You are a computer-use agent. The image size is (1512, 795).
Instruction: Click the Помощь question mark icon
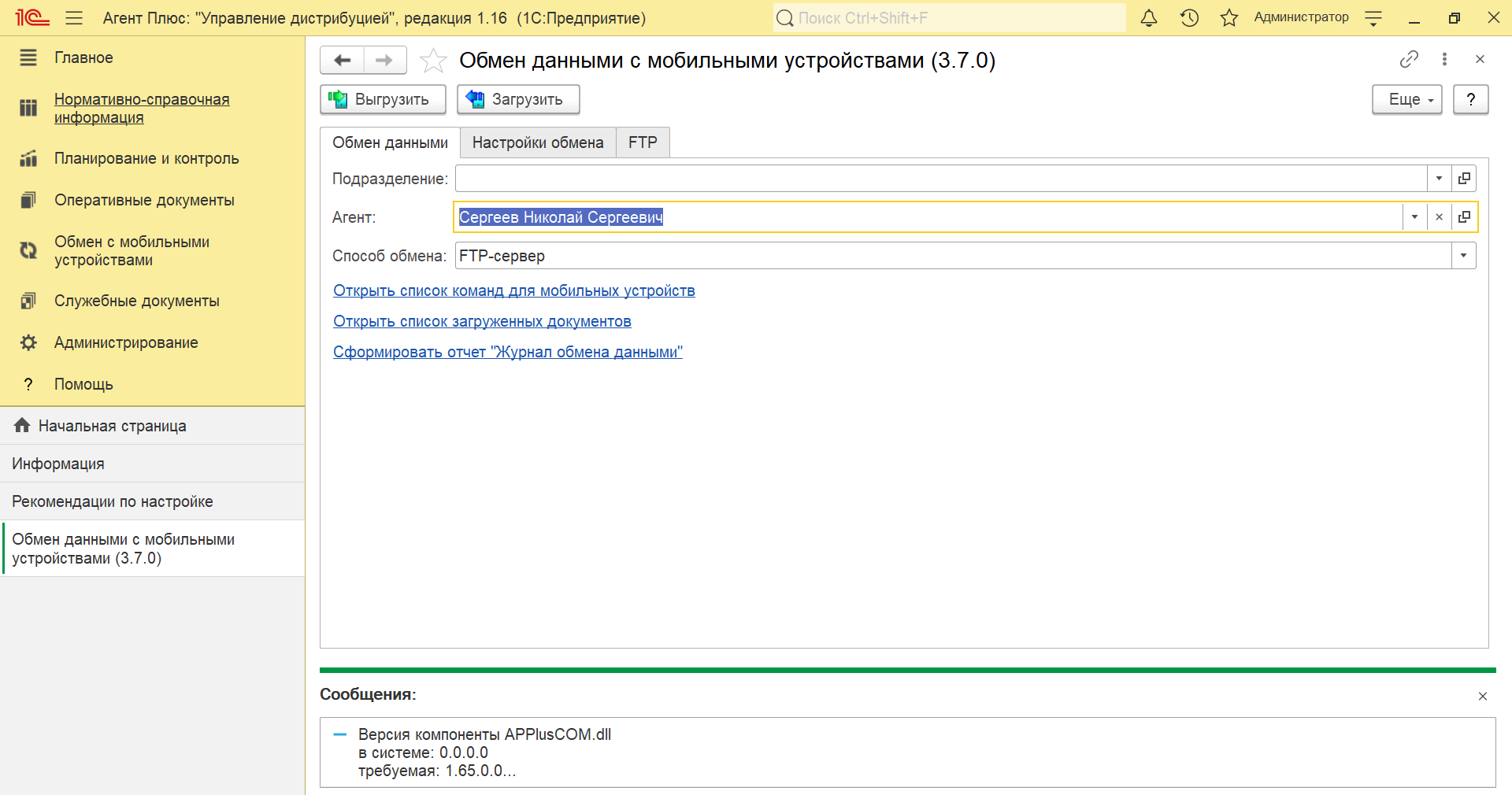click(28, 384)
